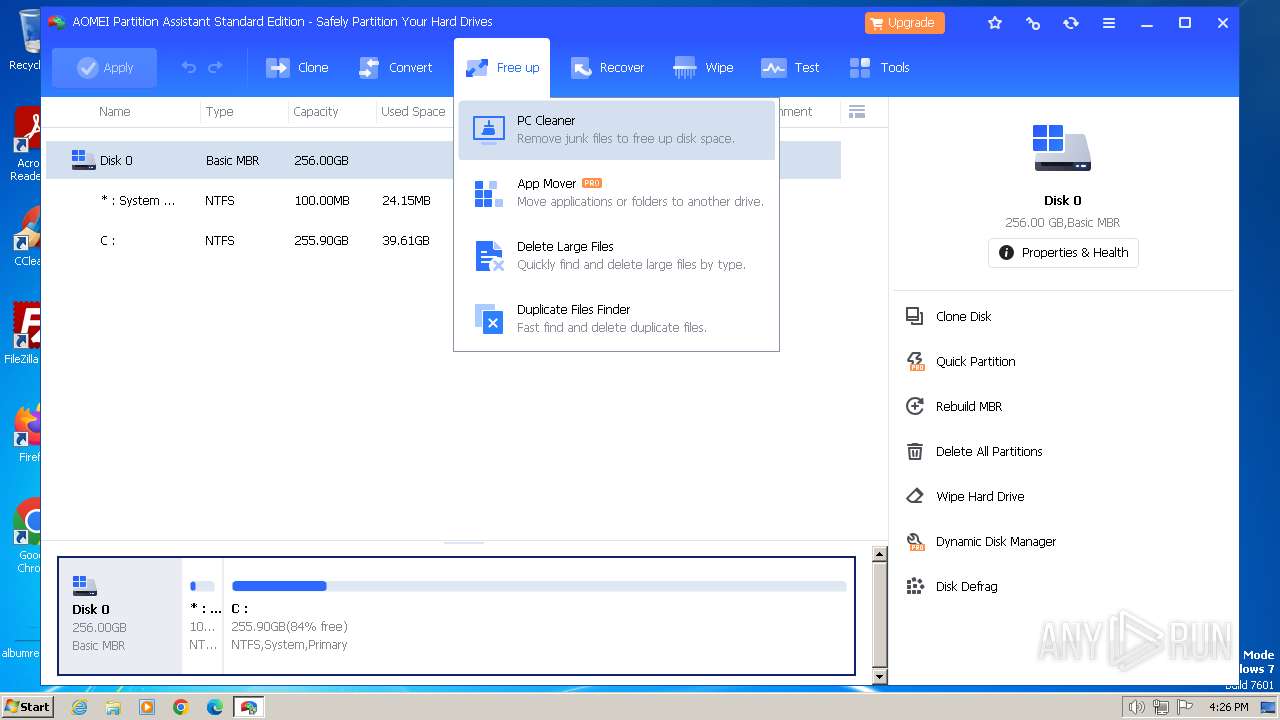This screenshot has width=1280, height=720.
Task: Click the Delete Large Files document icon
Action: tap(489, 256)
